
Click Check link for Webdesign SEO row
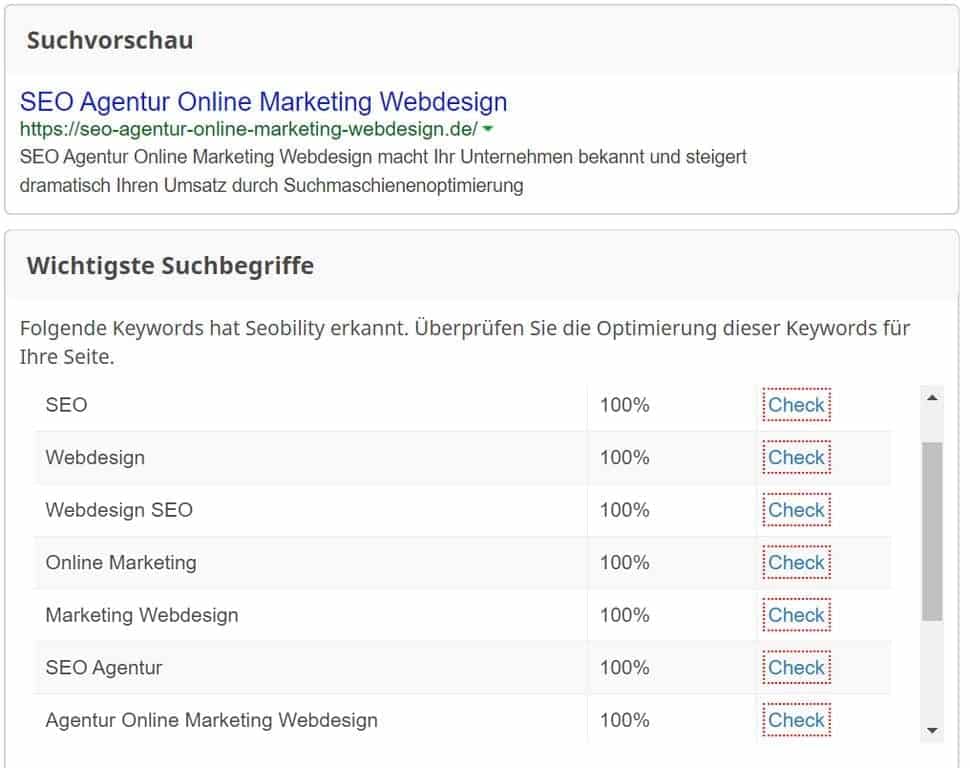(796, 510)
